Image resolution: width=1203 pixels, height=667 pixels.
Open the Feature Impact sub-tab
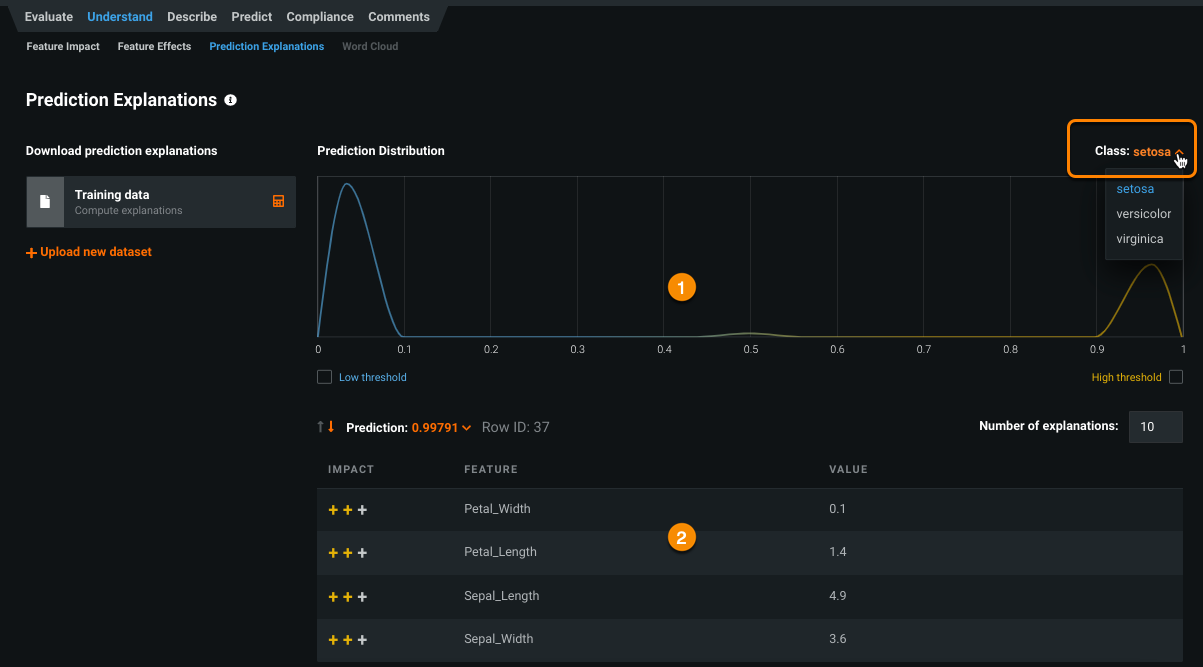(63, 46)
